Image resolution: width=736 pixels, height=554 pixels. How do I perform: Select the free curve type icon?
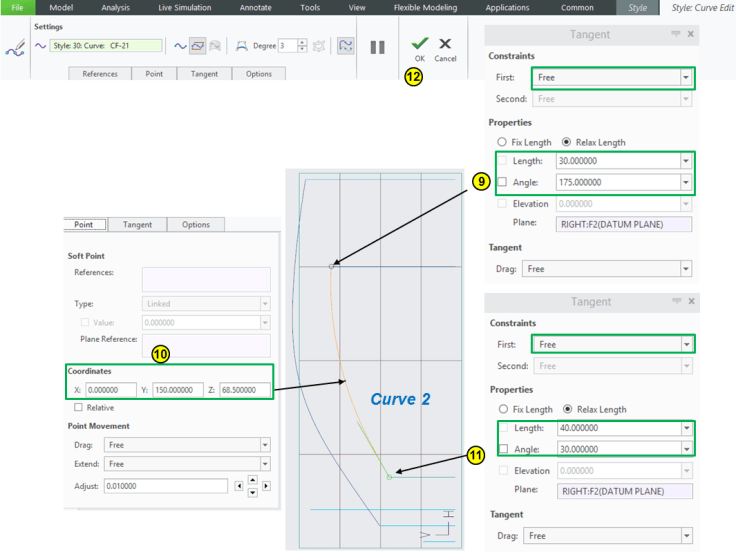180,46
